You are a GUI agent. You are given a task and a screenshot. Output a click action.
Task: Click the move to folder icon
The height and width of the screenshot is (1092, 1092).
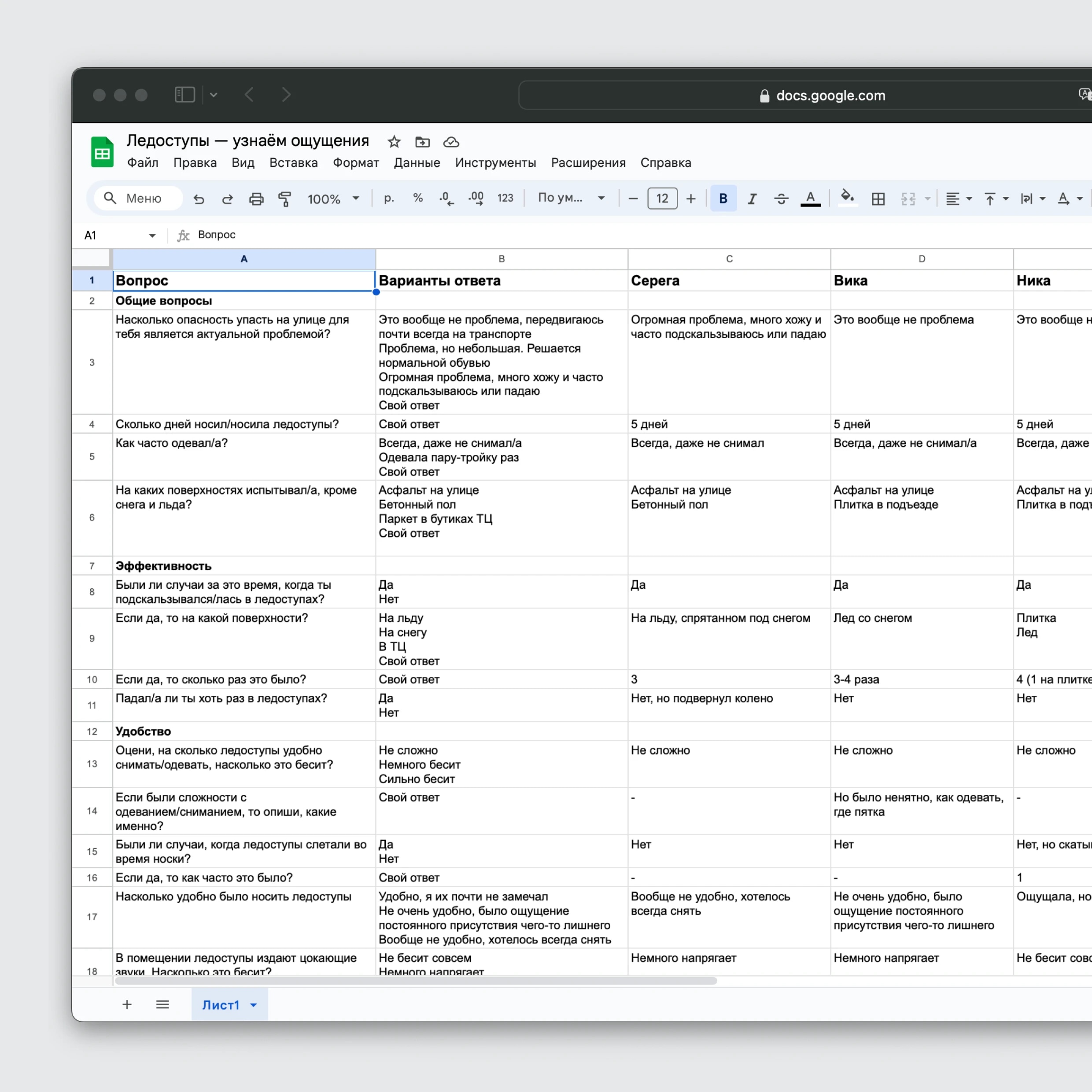422,142
